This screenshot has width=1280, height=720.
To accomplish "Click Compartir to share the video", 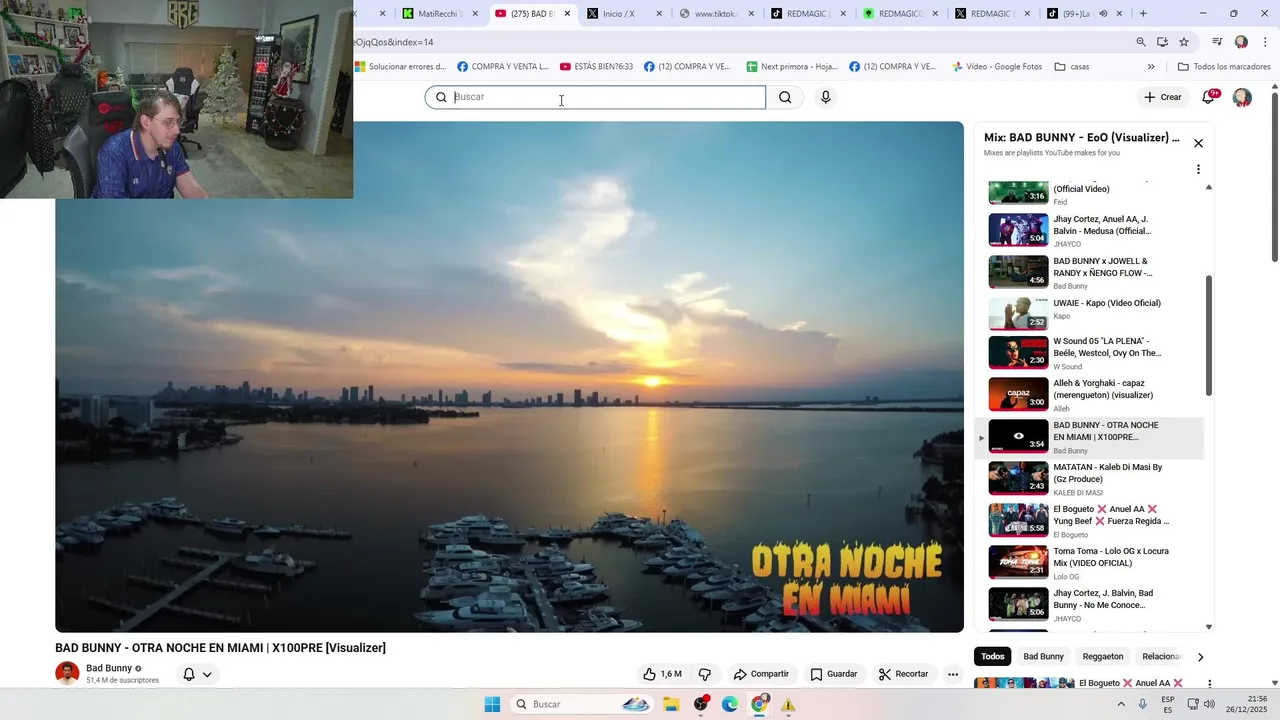I will (761, 674).
